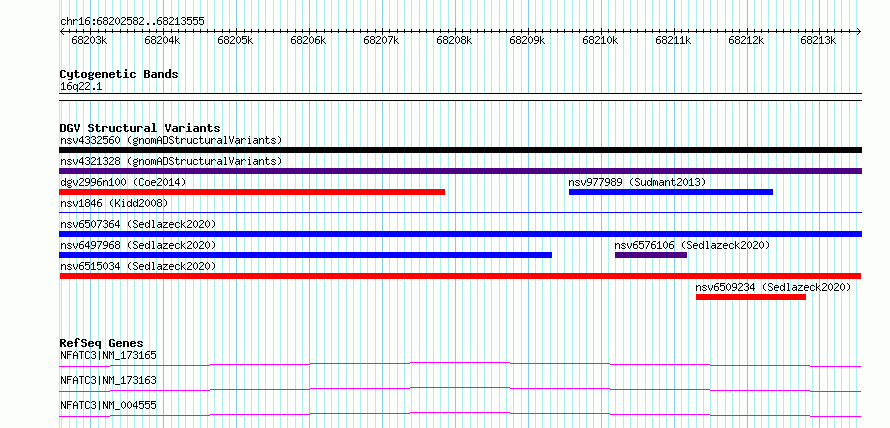Click the red dgv2996n100 variant bar
The image size is (890, 428).
[x=252, y=192]
